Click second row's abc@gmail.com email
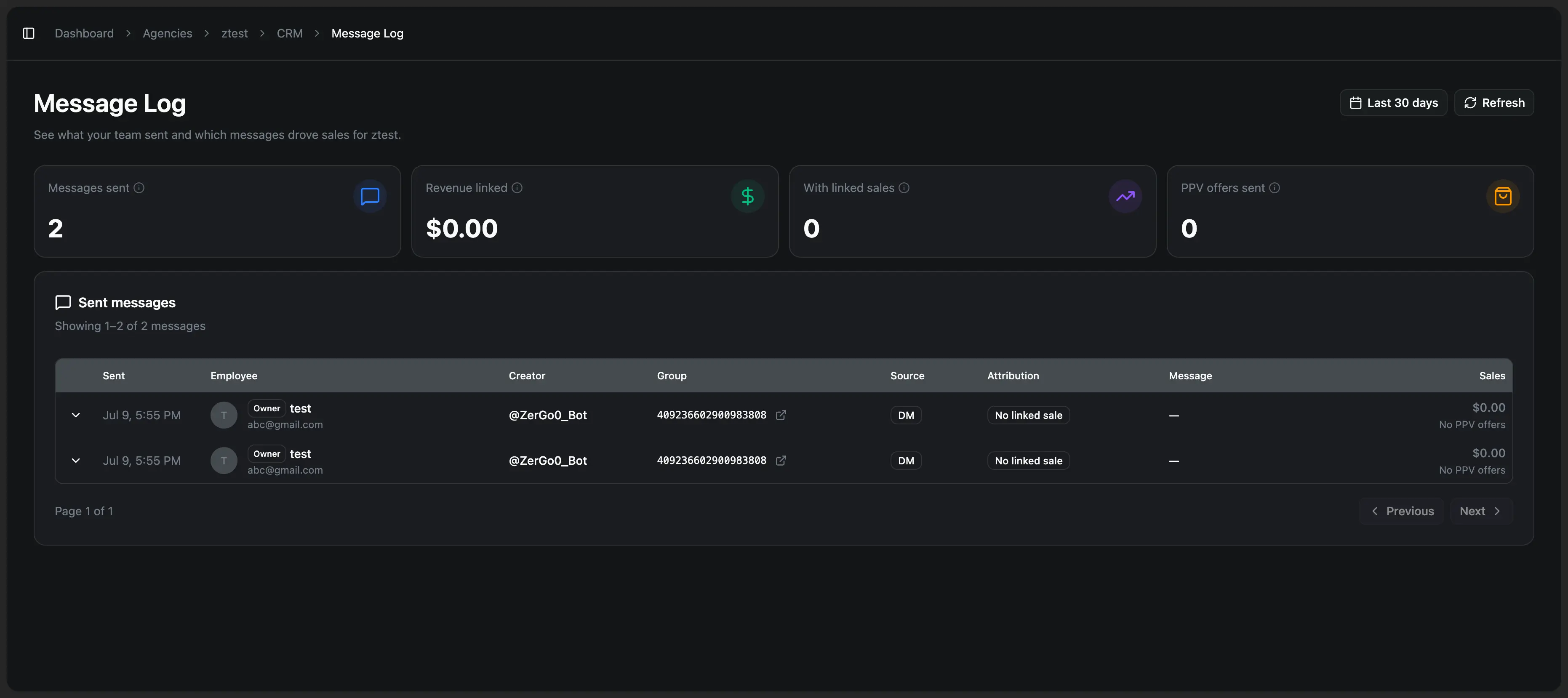Screen dimensions: 1568x698 point(285,470)
